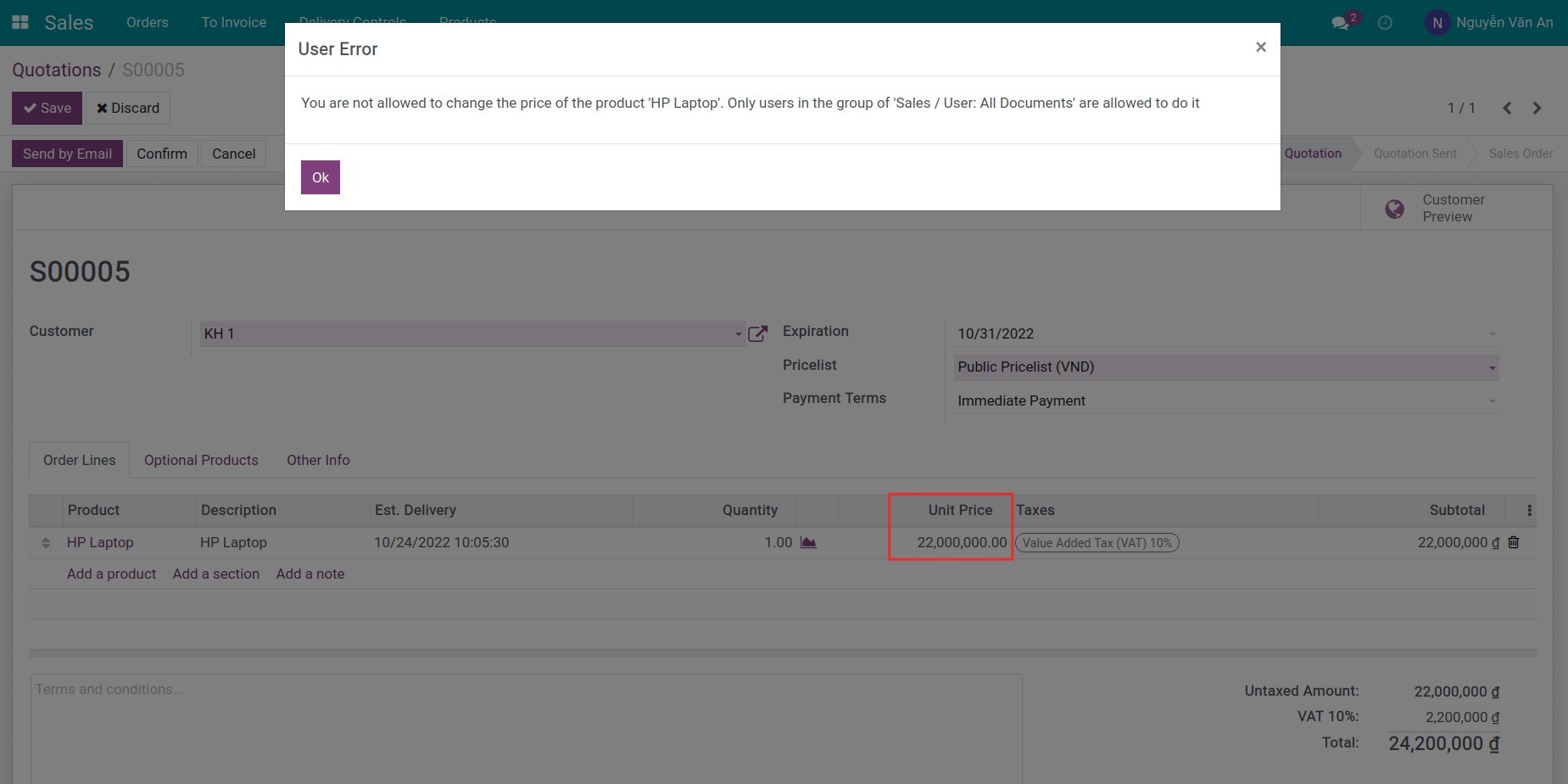Image resolution: width=1568 pixels, height=784 pixels.
Task: Click the Send by Email button
Action: point(67,154)
